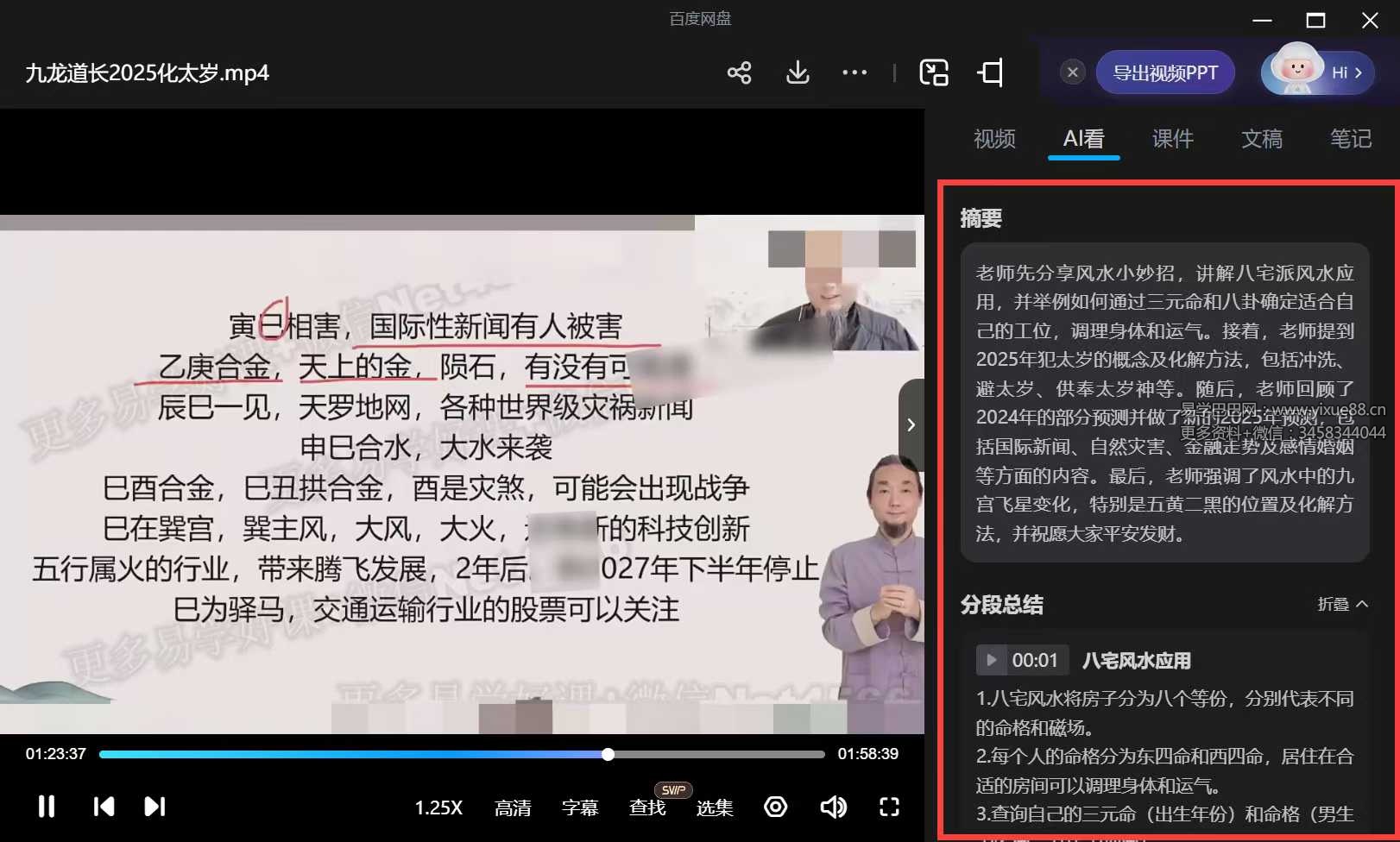Download the video file
The height and width of the screenshot is (842, 1400).
798,72
